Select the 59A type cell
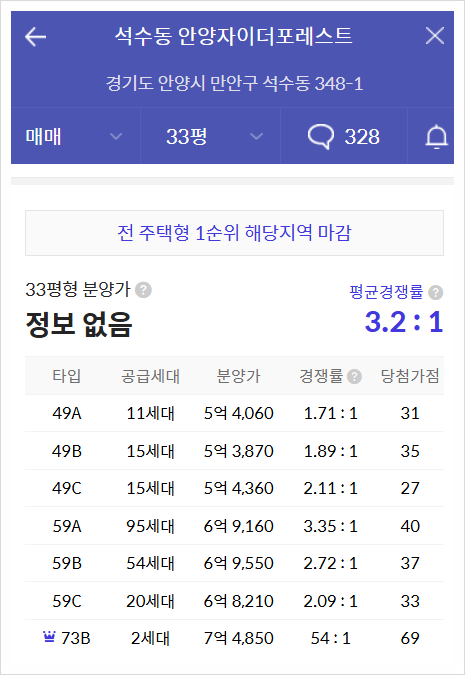 pyautogui.click(x=67, y=526)
